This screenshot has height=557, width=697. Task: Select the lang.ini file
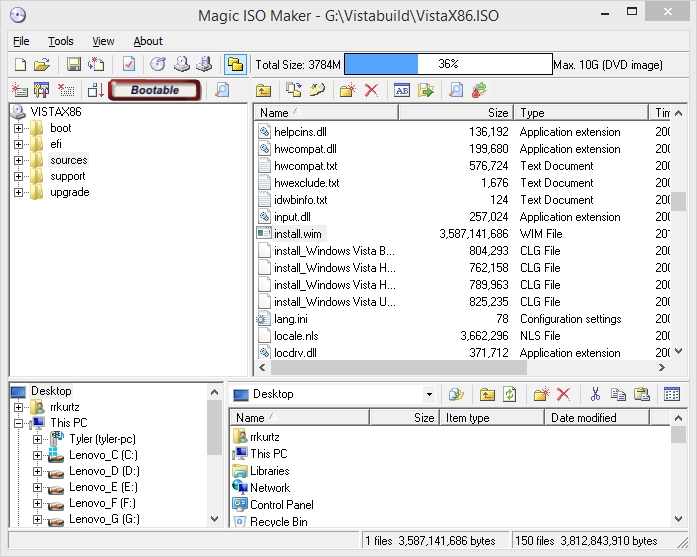(291, 319)
